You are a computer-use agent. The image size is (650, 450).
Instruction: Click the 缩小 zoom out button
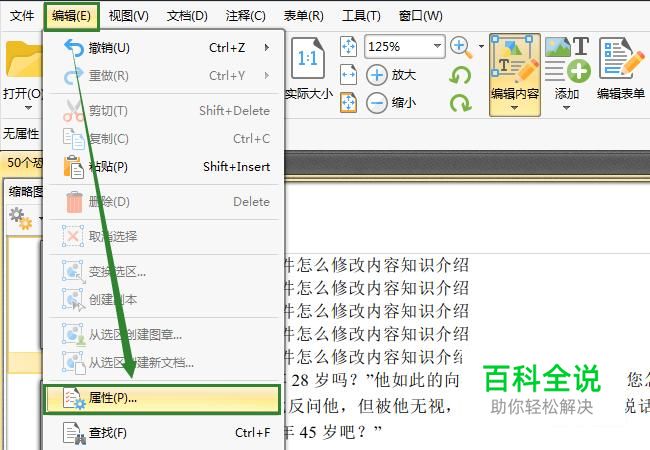click(x=391, y=102)
